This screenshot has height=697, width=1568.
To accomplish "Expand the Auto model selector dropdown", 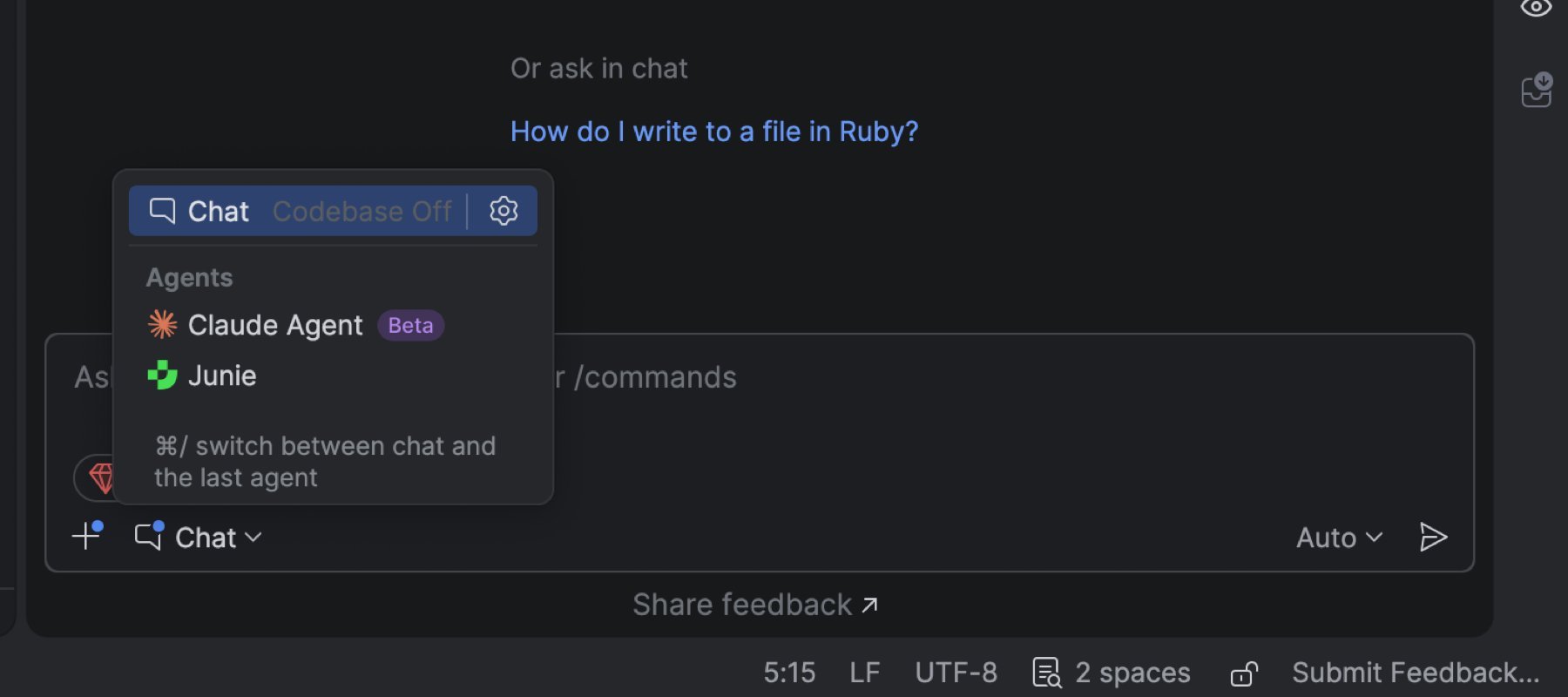I will (1339, 538).
